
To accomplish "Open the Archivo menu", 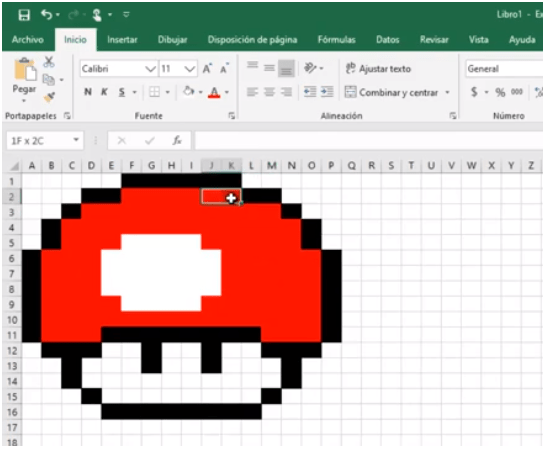I will [28, 39].
